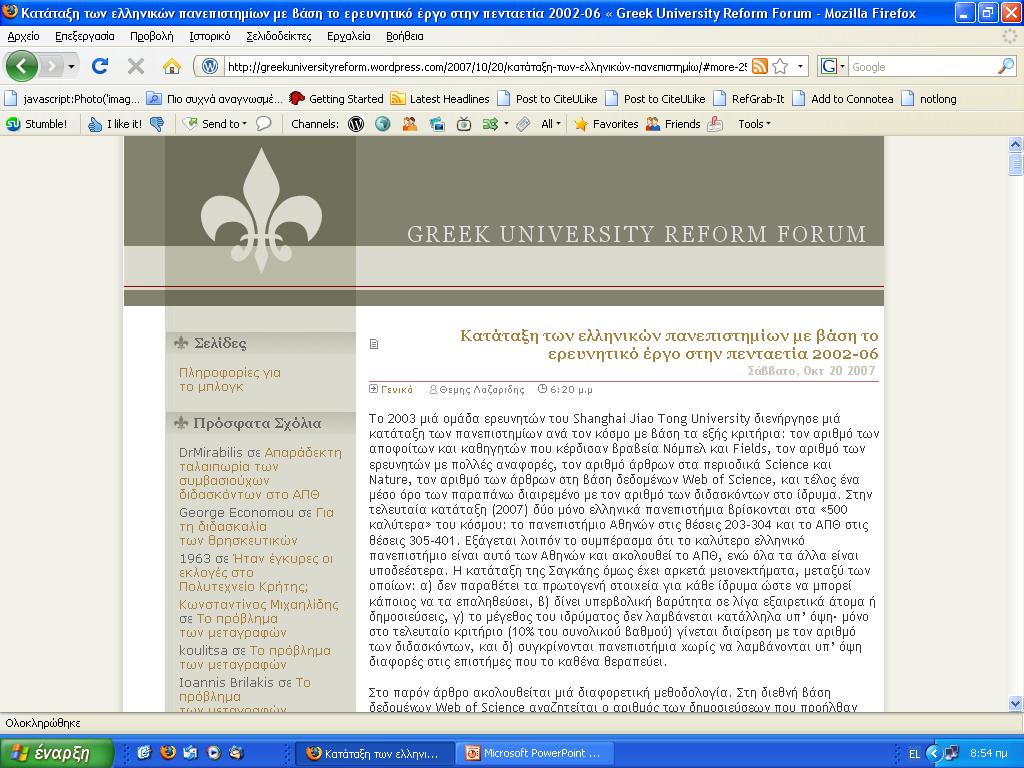Open the back/forward history dropdown arrow
Screen dimensions: 1024x768
point(71,66)
